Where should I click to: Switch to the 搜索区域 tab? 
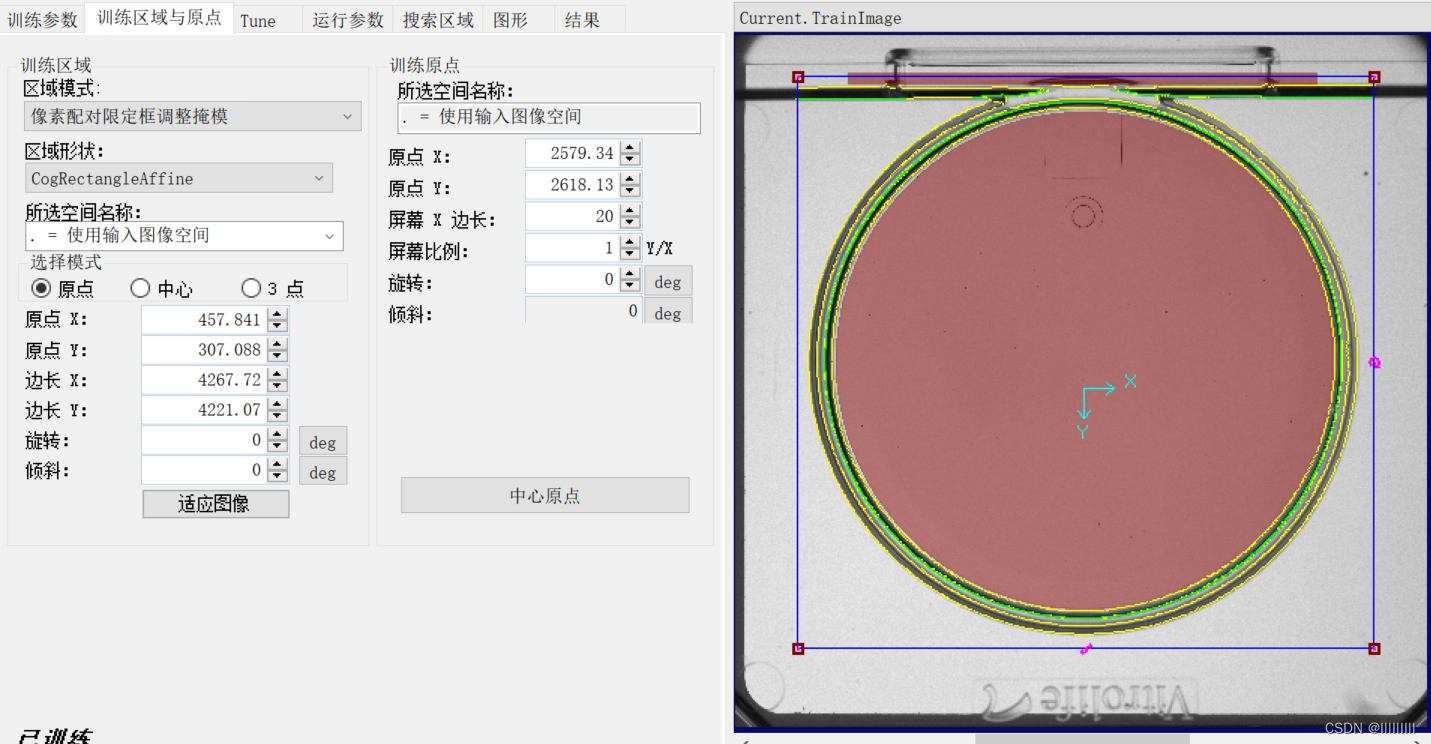pos(438,18)
